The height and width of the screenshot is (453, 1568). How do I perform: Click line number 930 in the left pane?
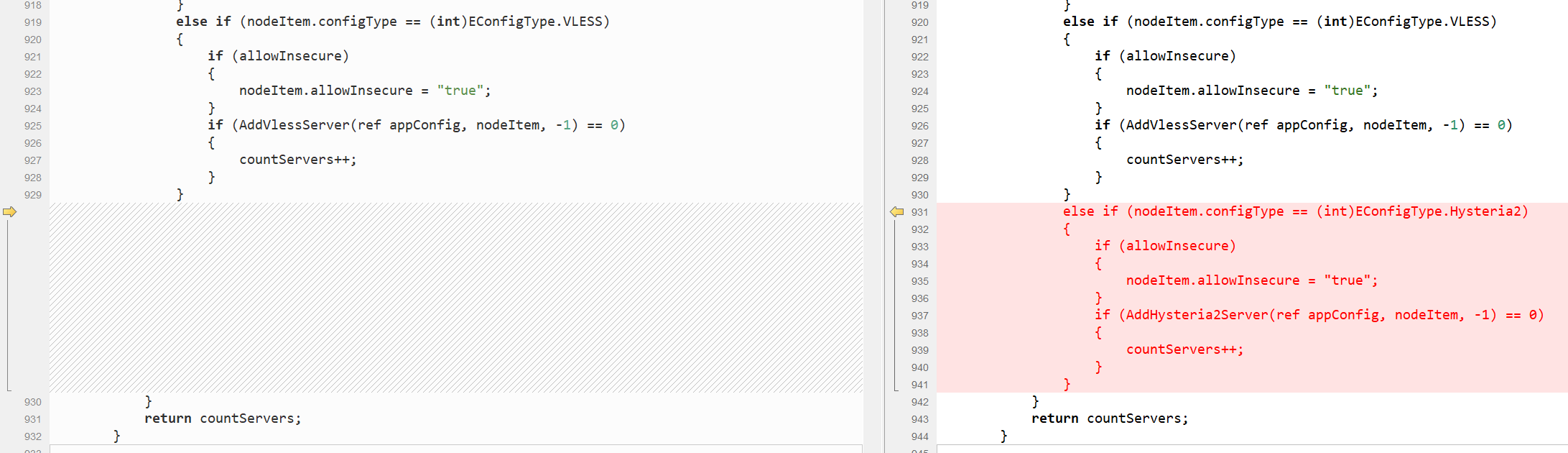[x=32, y=402]
